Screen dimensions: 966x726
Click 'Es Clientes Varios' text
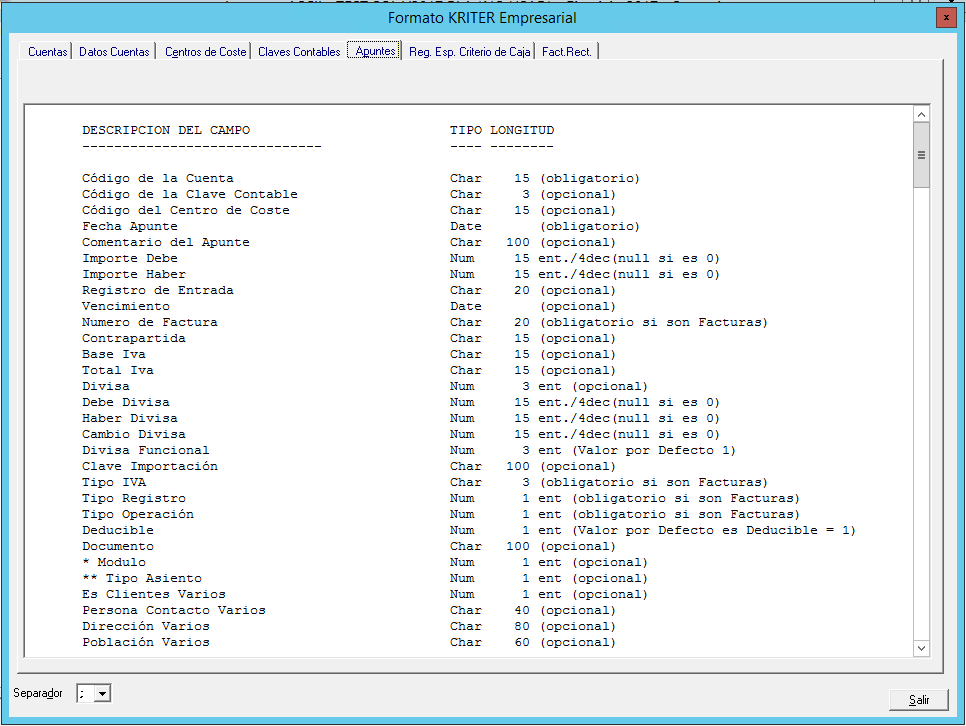(154, 595)
